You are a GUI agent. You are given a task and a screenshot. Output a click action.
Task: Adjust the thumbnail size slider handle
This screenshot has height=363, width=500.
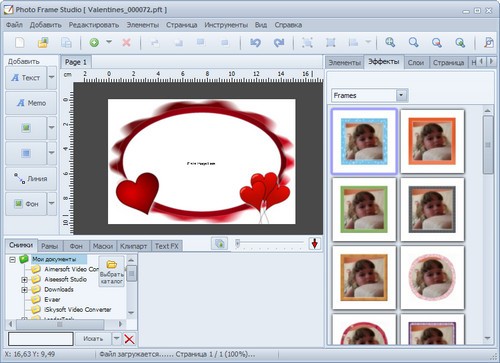pyautogui.click(x=237, y=244)
